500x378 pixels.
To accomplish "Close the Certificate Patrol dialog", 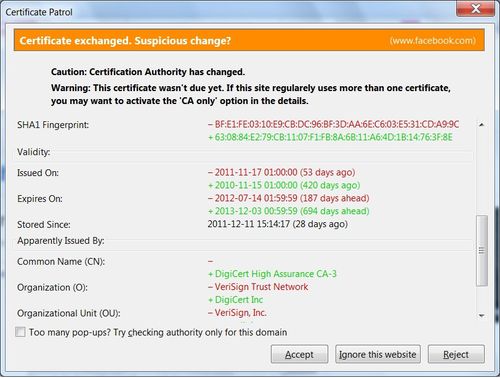I will pos(476,8).
